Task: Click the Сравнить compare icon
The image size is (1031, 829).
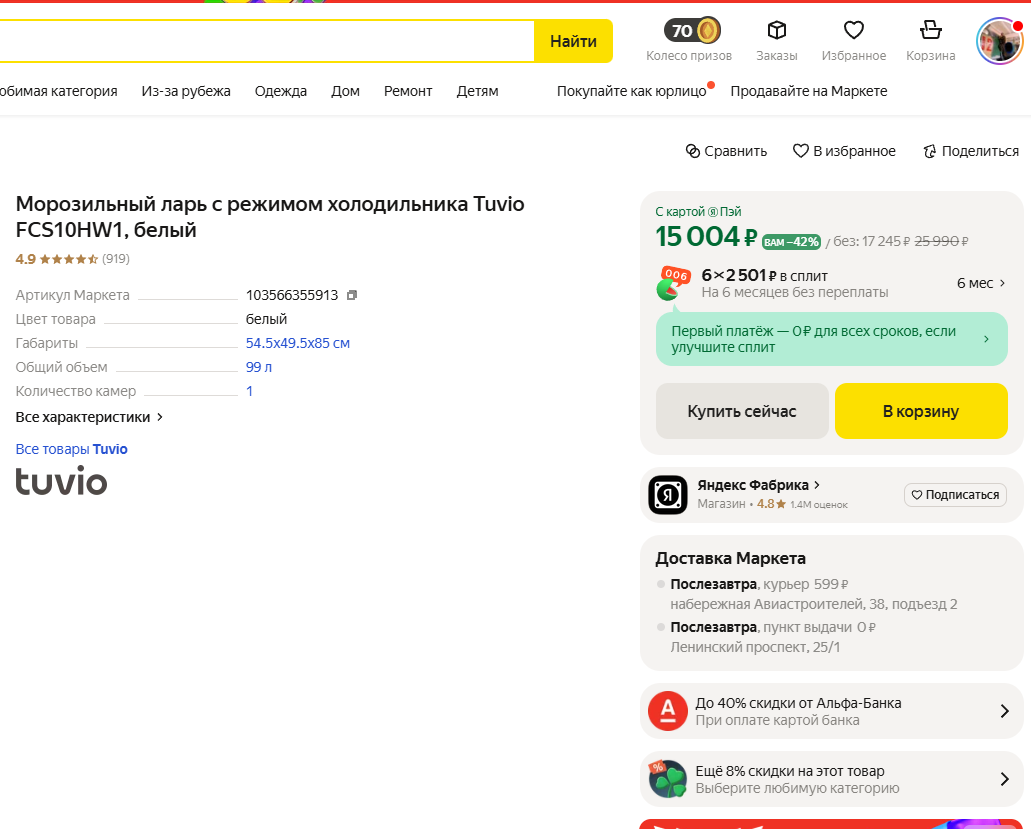Action: [x=693, y=151]
